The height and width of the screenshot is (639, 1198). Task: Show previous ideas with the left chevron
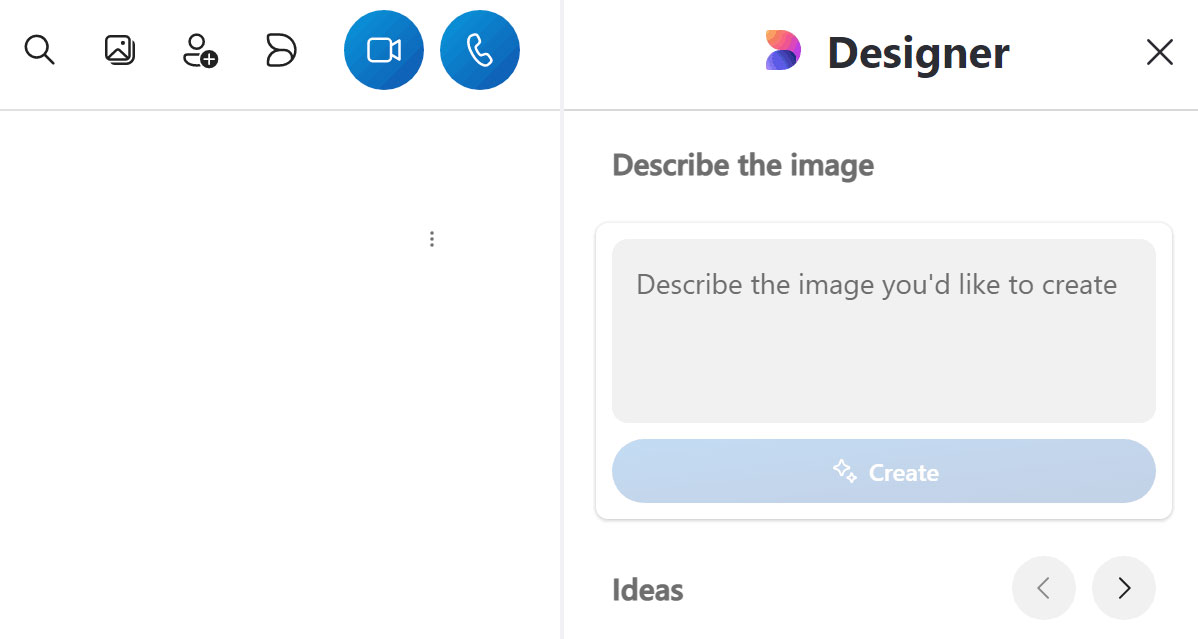tap(1044, 588)
